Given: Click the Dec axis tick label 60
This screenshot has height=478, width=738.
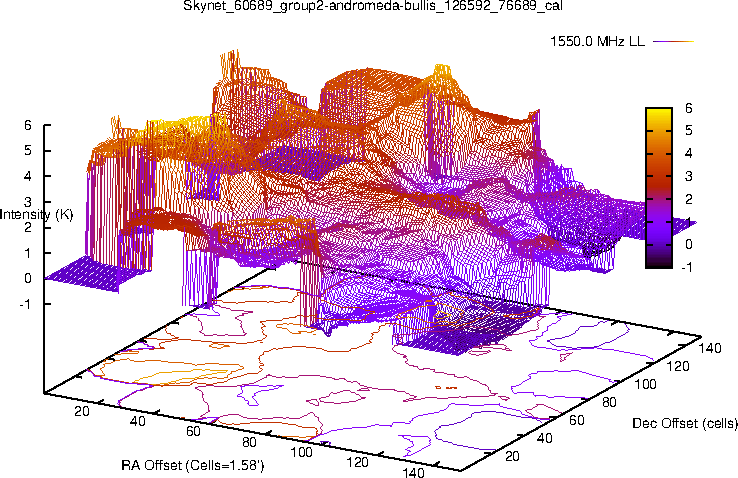Looking at the screenshot, I should [577, 420].
